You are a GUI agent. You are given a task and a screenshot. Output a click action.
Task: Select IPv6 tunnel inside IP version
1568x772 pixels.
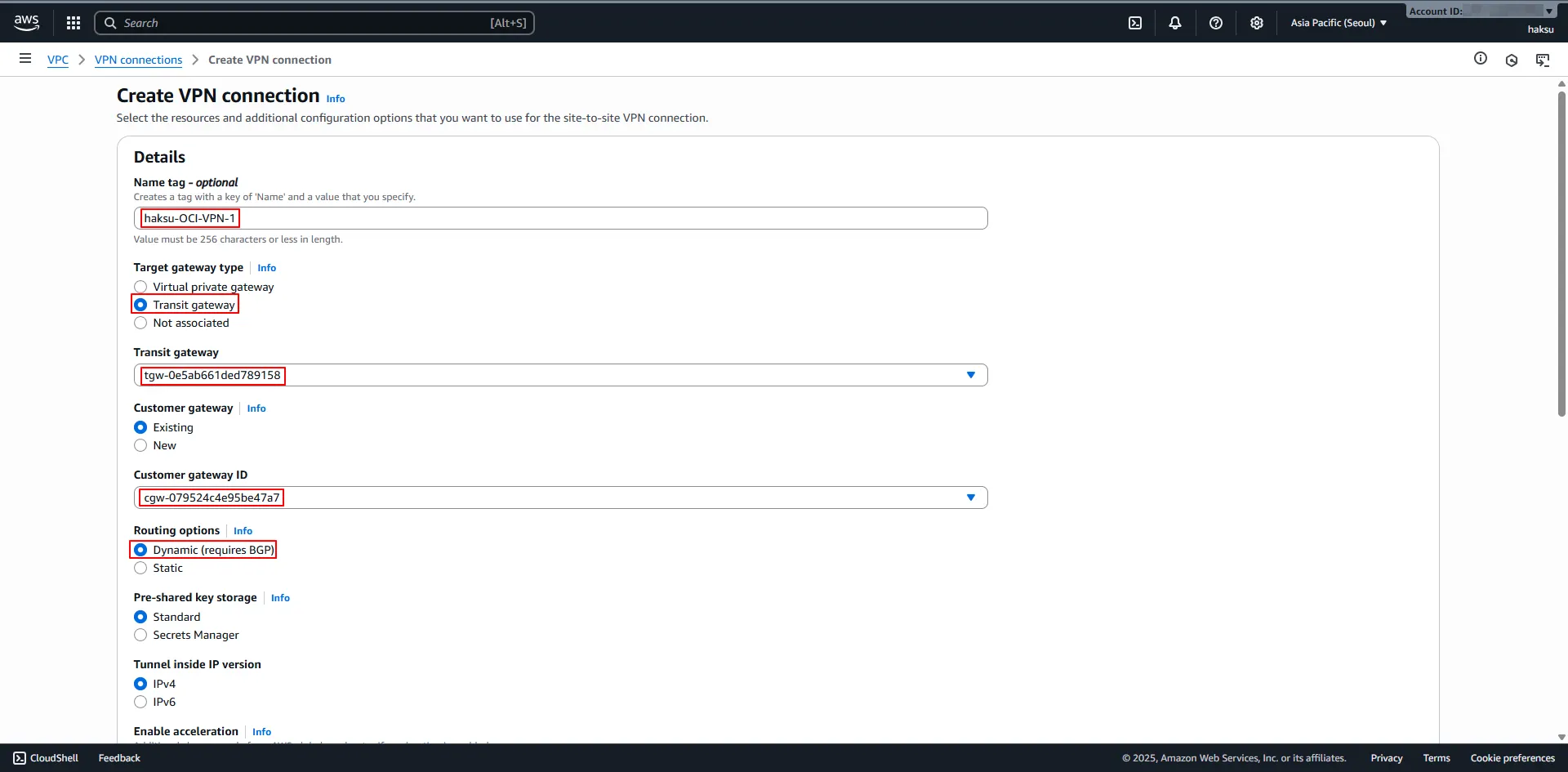coord(140,702)
